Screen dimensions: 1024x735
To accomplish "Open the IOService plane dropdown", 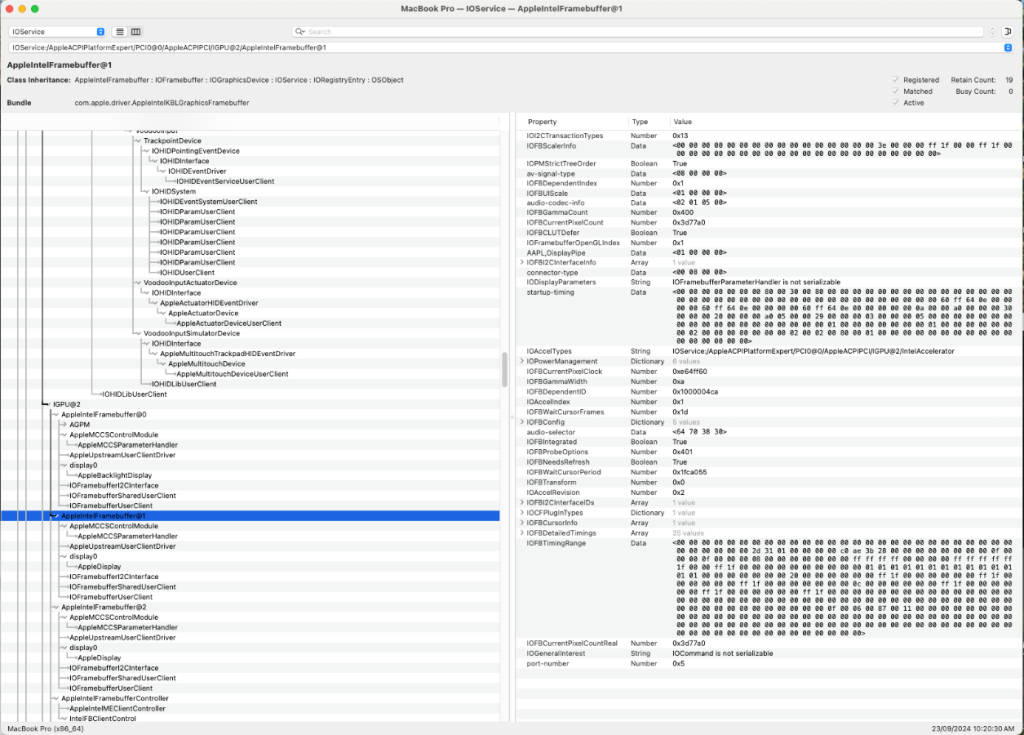I will click(56, 32).
